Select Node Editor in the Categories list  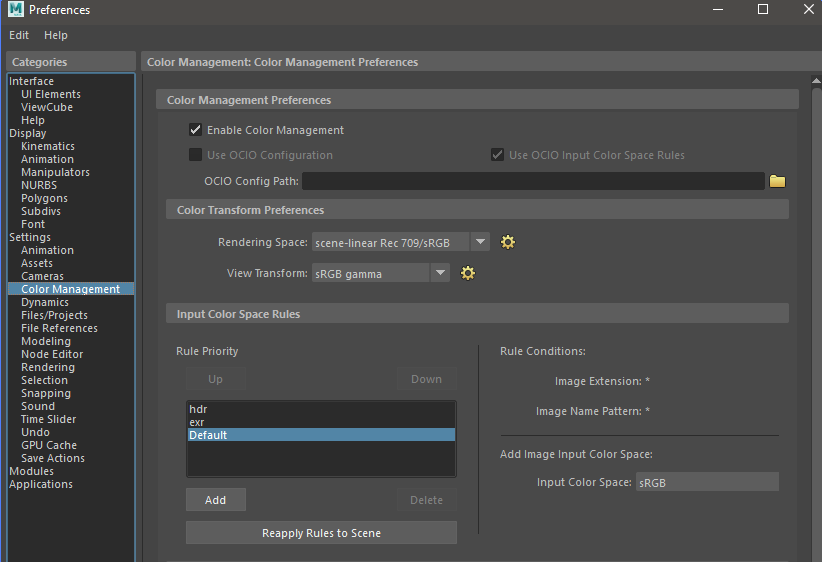tap(52, 354)
